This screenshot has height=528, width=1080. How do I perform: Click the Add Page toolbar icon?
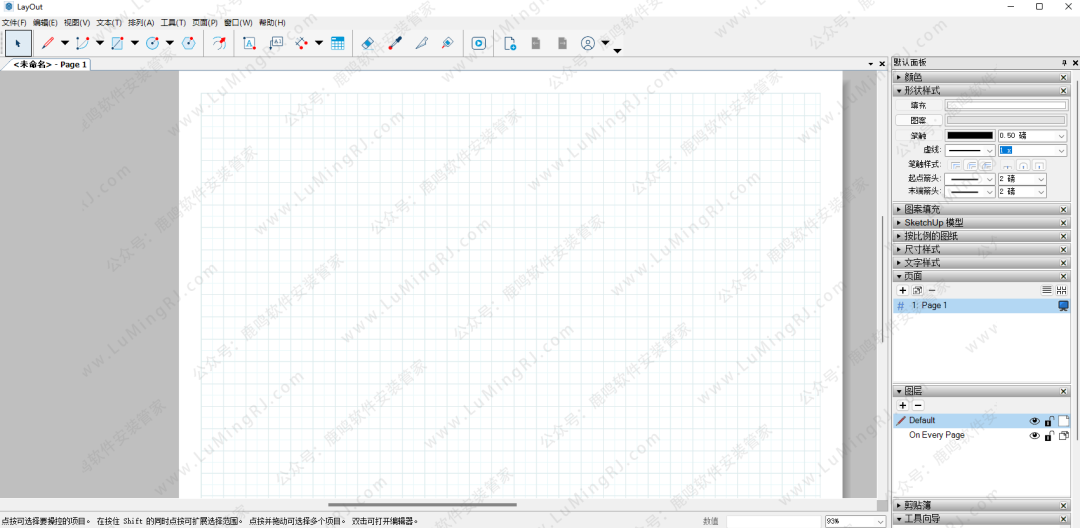510,43
